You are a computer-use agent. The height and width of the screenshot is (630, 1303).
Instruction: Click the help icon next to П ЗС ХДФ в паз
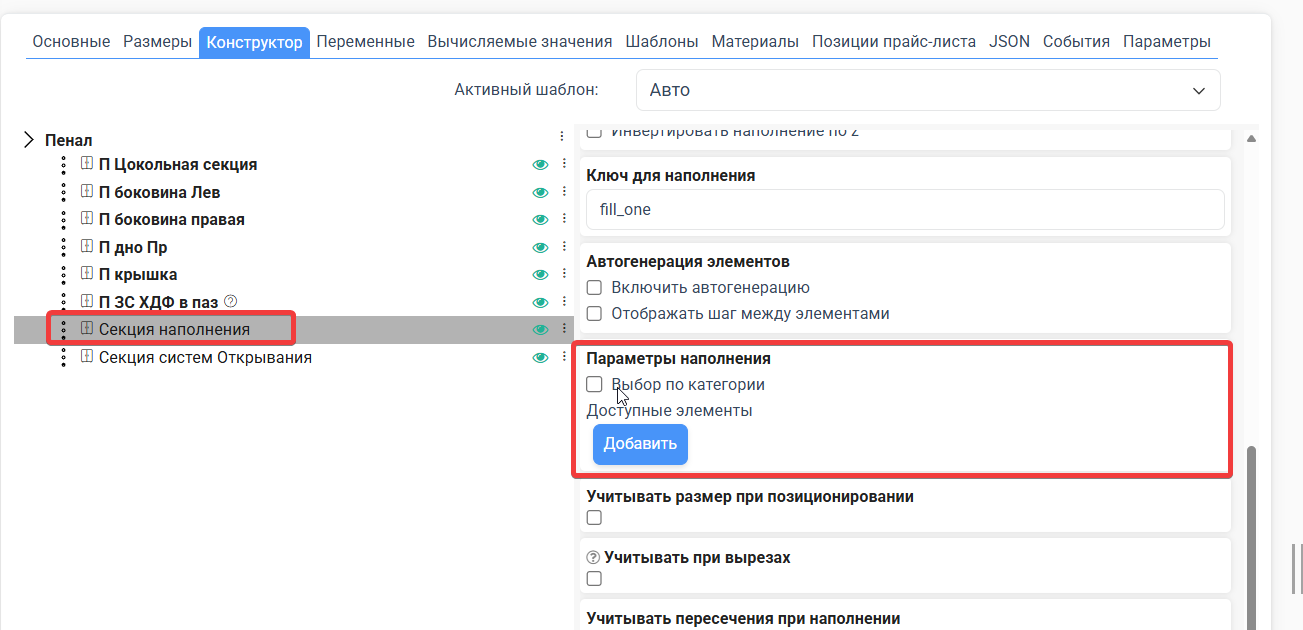click(230, 301)
